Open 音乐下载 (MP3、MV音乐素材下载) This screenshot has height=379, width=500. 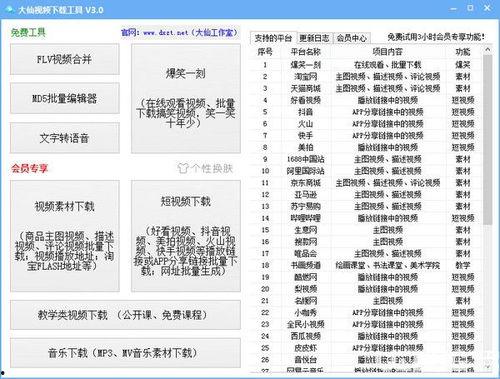point(125,353)
